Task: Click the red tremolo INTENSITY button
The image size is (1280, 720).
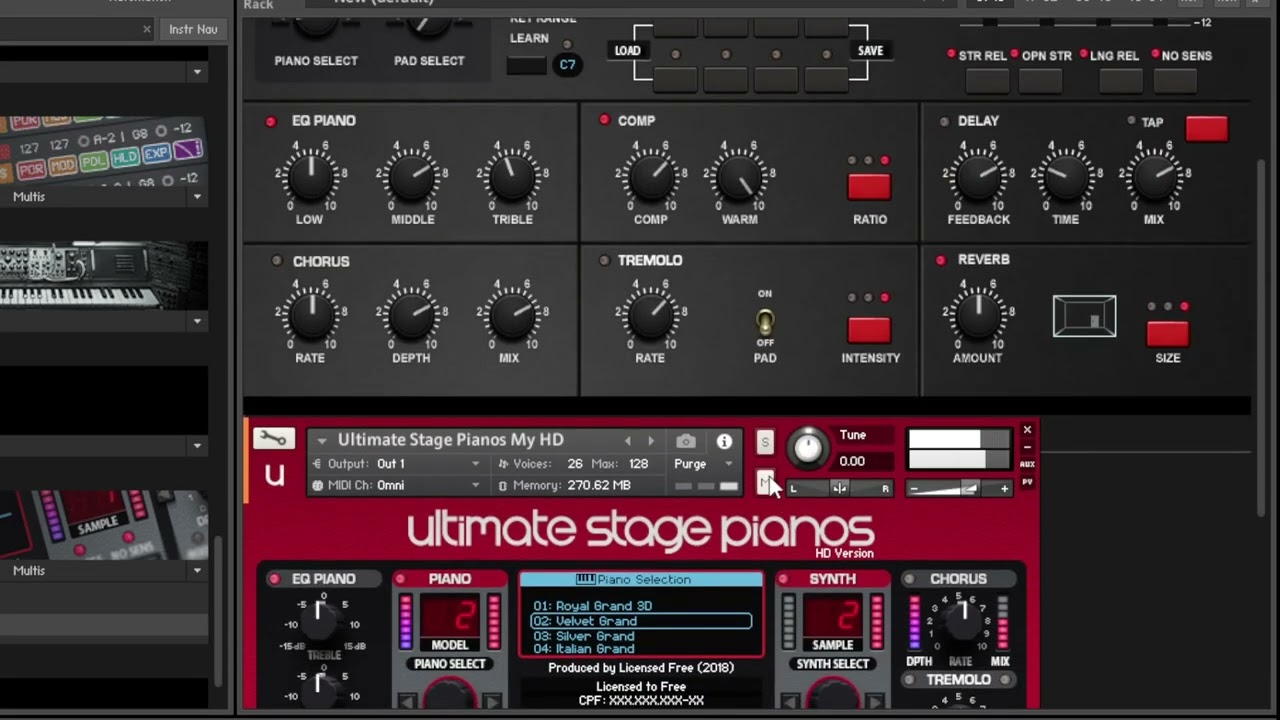Action: [x=869, y=330]
